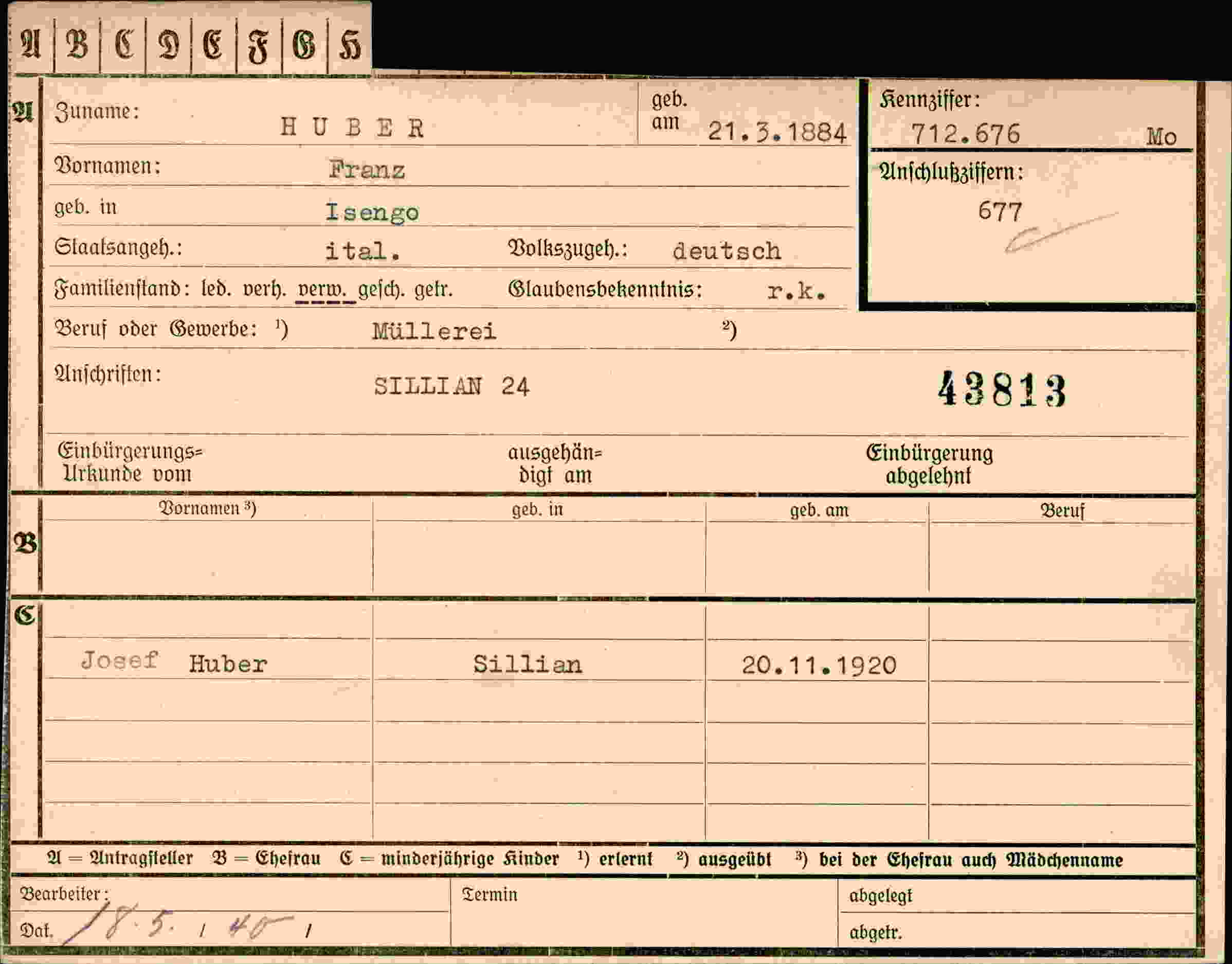This screenshot has width=1232, height=964.
Task: Click legend text B = Ehefrau
Action: [x=266, y=859]
